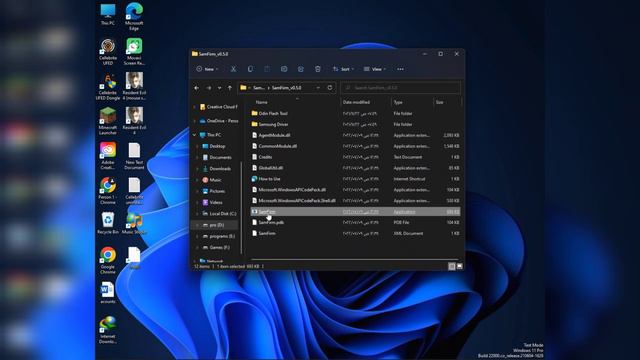
Task: Open recent locations dropdown arrow
Action: [220, 88]
